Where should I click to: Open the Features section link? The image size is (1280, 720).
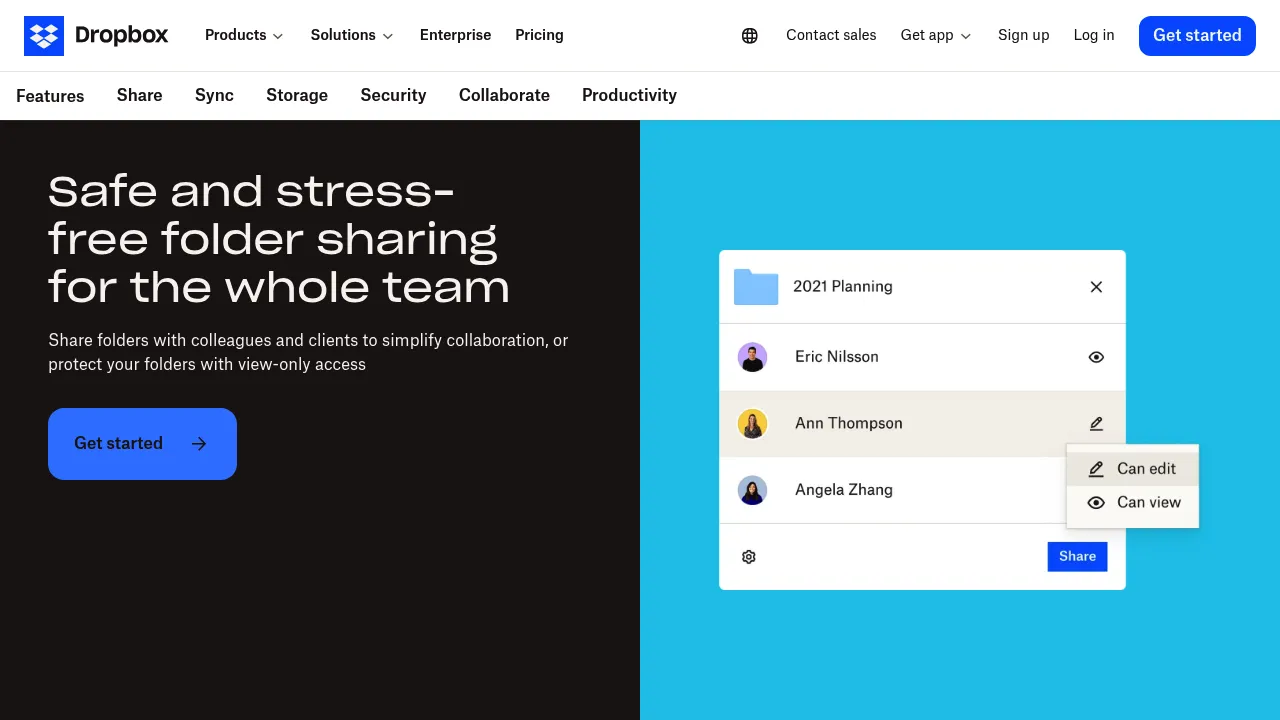pyautogui.click(x=50, y=96)
